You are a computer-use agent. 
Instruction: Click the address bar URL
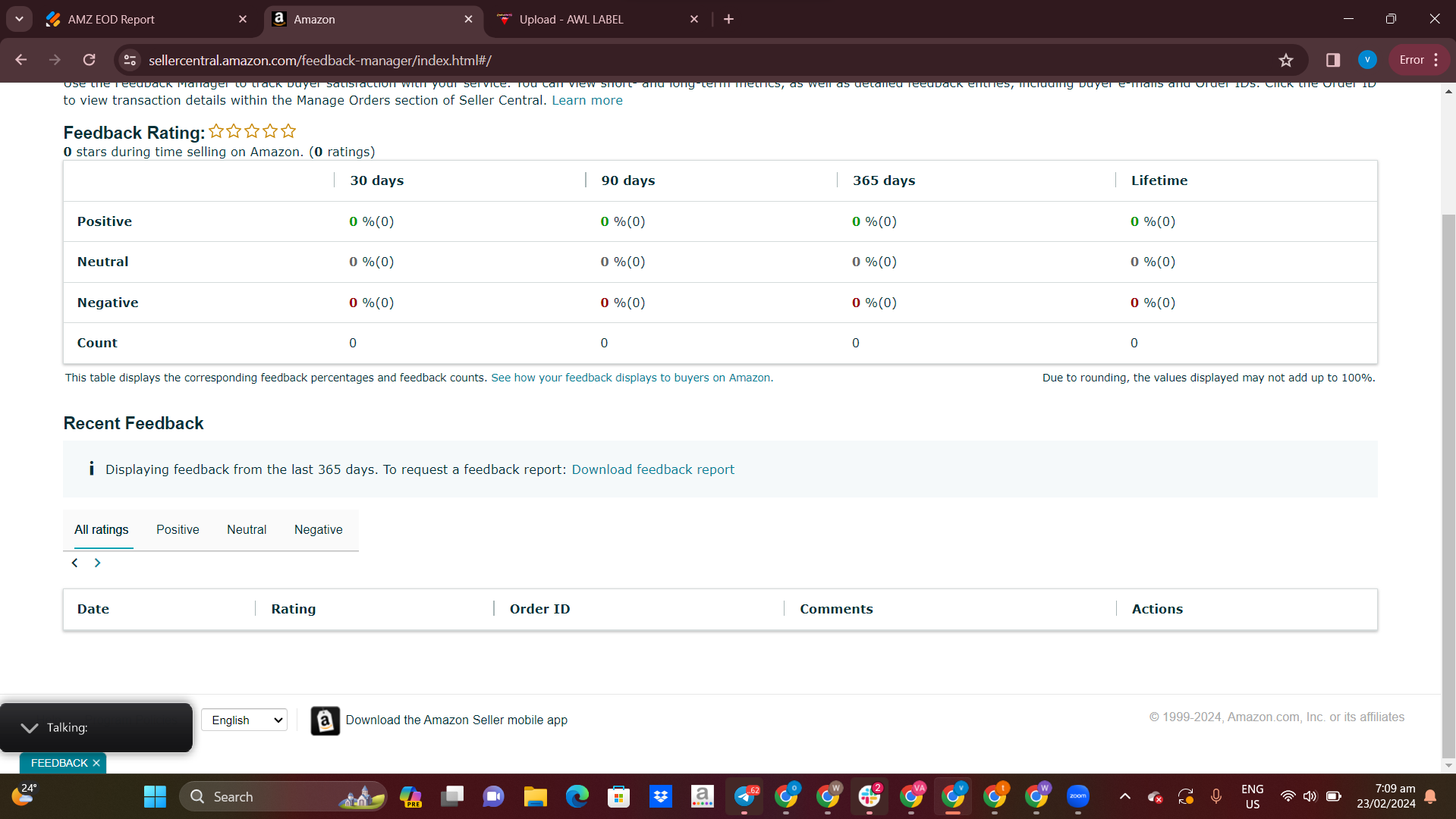coord(319,60)
